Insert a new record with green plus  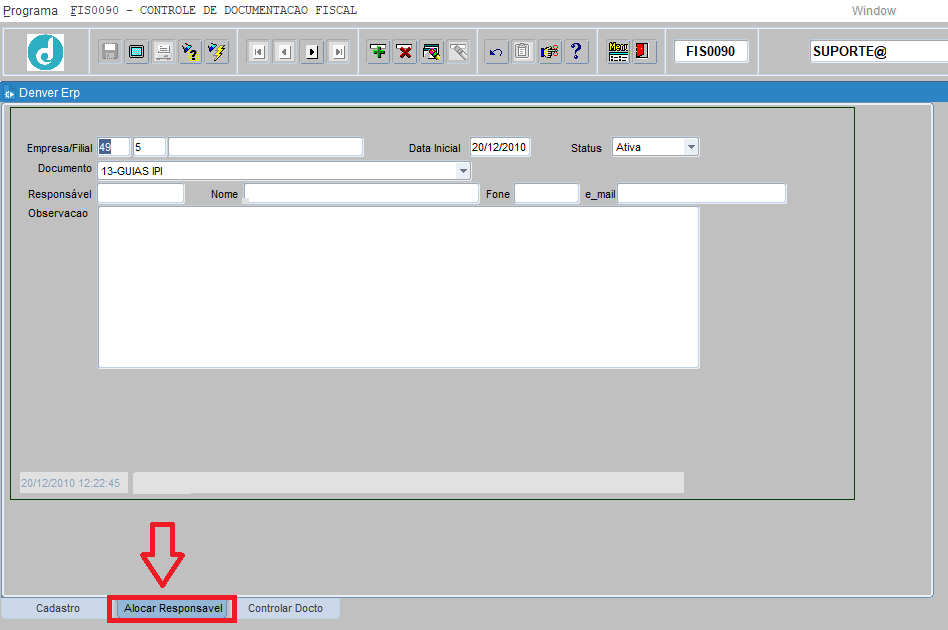(x=378, y=52)
